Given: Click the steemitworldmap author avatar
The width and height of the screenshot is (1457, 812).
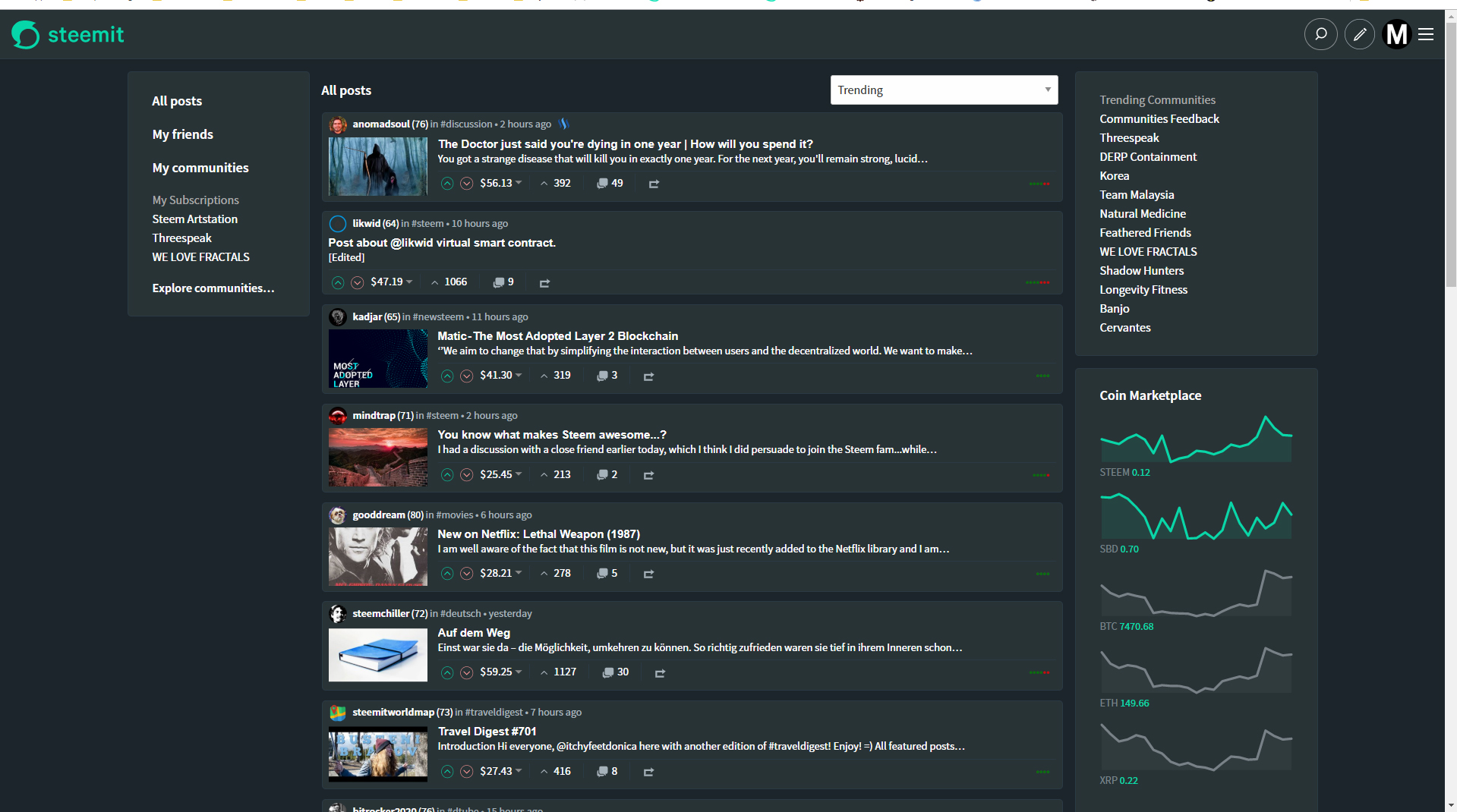Looking at the screenshot, I should click(338, 713).
